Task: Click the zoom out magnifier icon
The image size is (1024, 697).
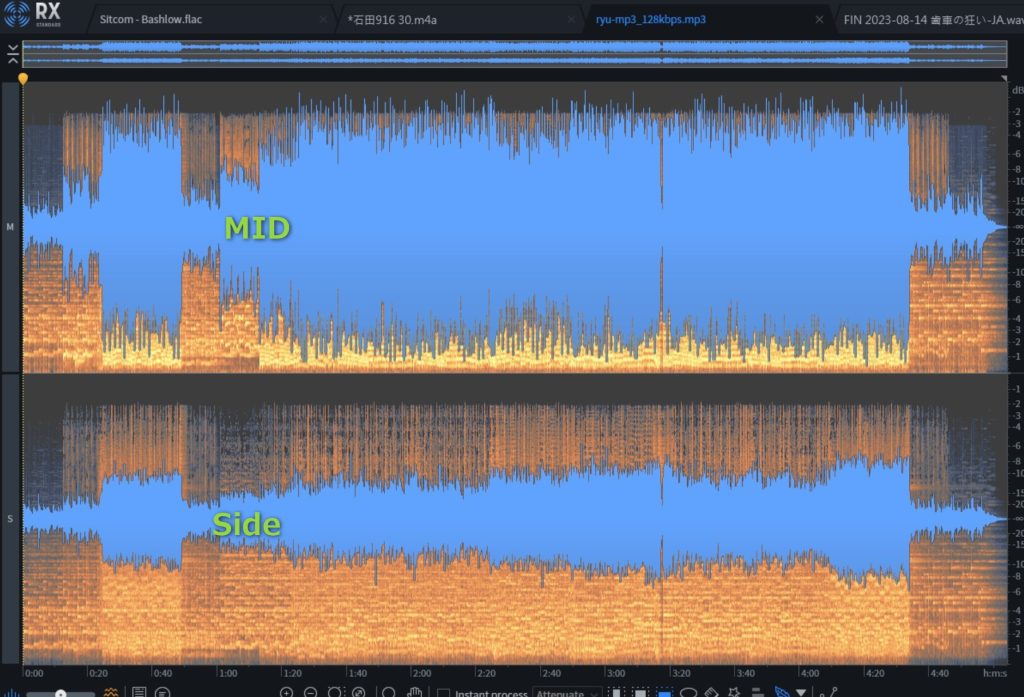Action: tap(310, 692)
